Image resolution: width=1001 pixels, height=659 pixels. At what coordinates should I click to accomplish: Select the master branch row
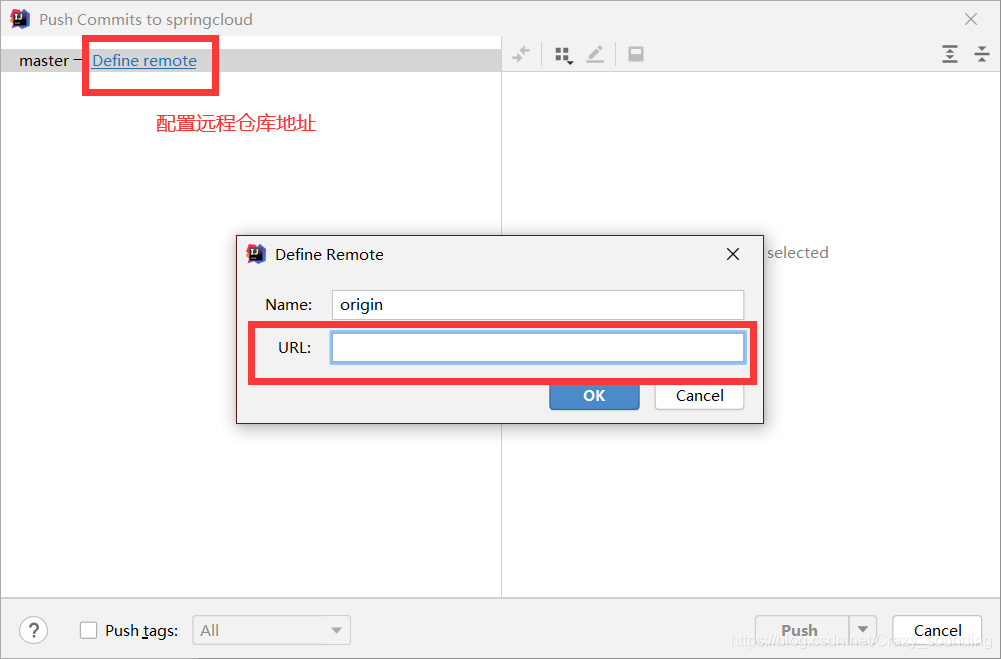pos(251,61)
